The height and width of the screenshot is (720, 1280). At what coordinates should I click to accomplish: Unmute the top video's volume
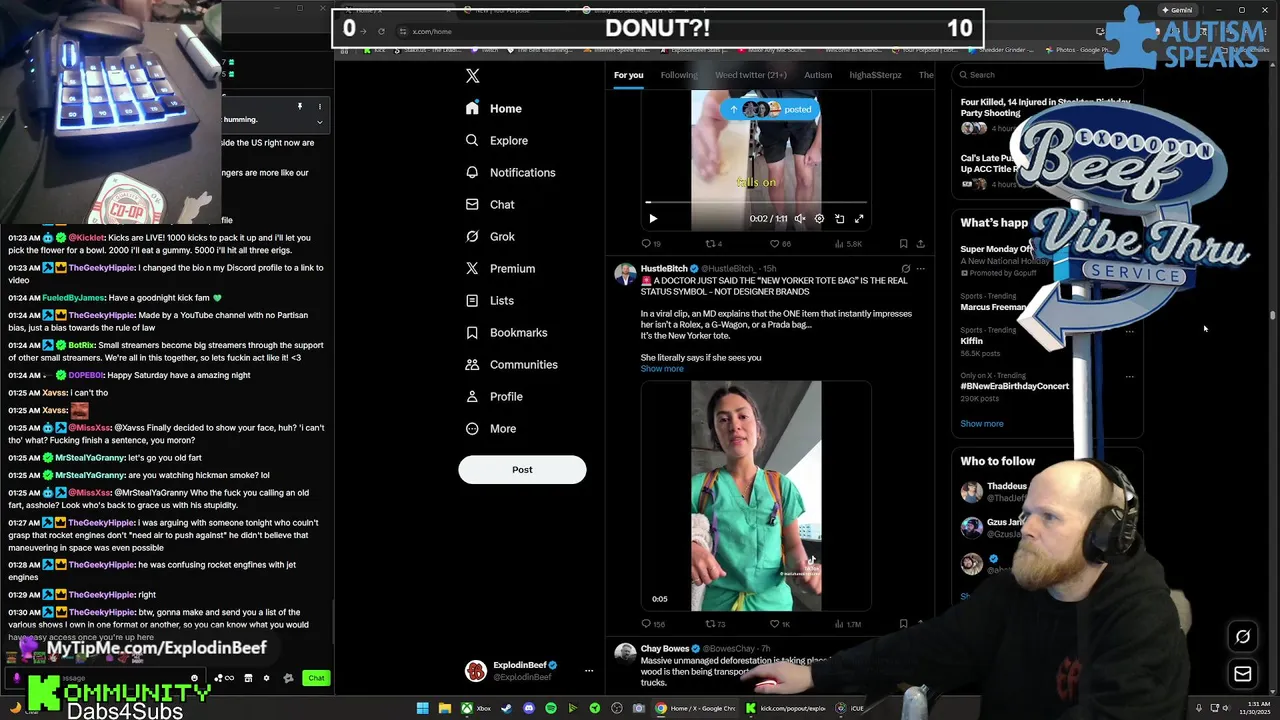point(799,218)
